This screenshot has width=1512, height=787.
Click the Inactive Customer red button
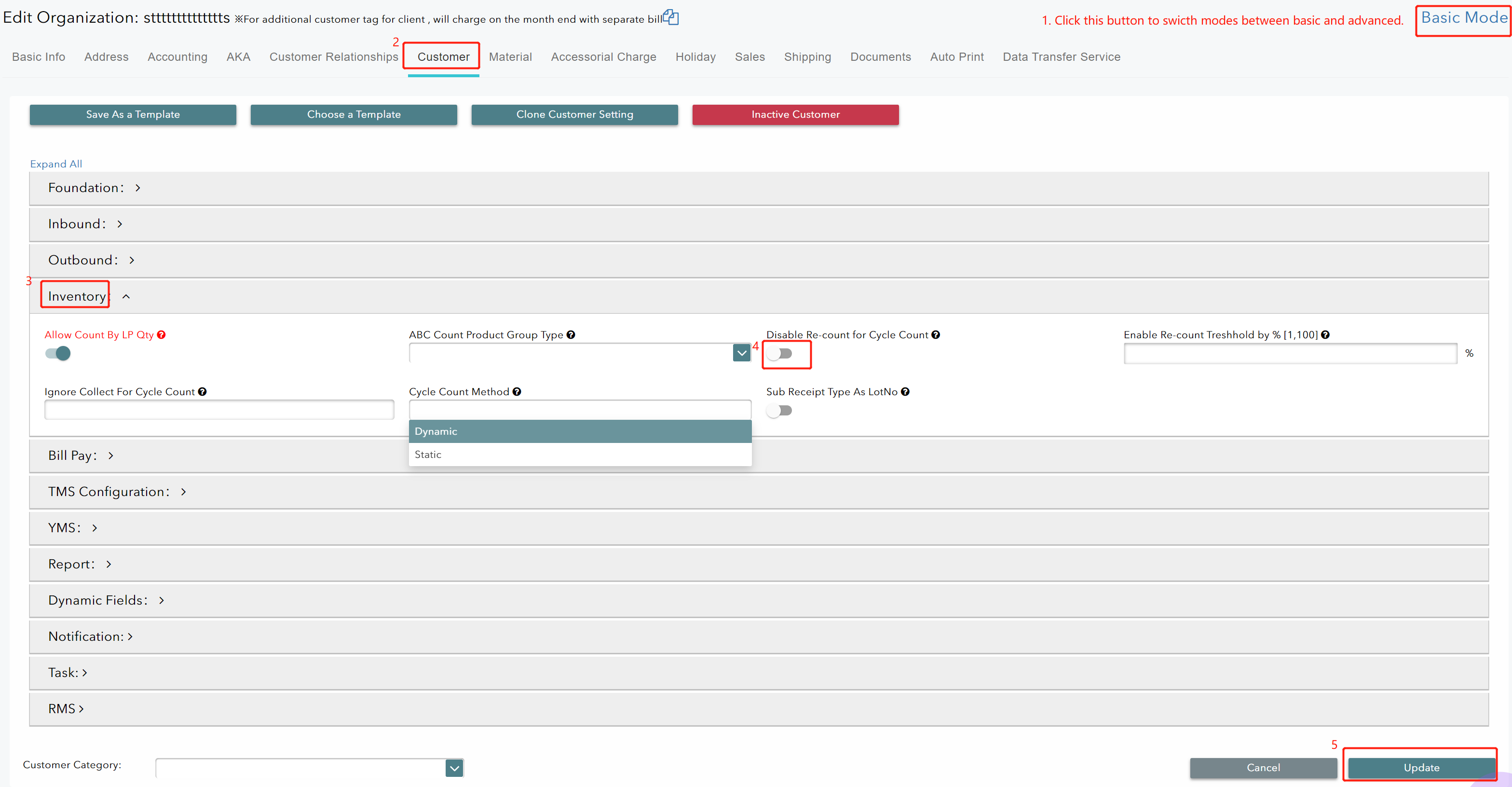pyautogui.click(x=795, y=114)
